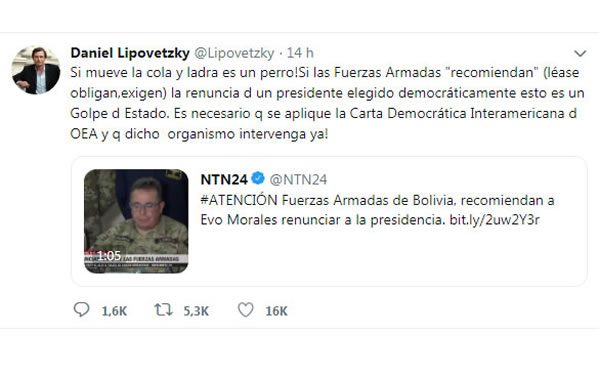Play the NTN24 video thumbnail

pyautogui.click(x=136, y=221)
